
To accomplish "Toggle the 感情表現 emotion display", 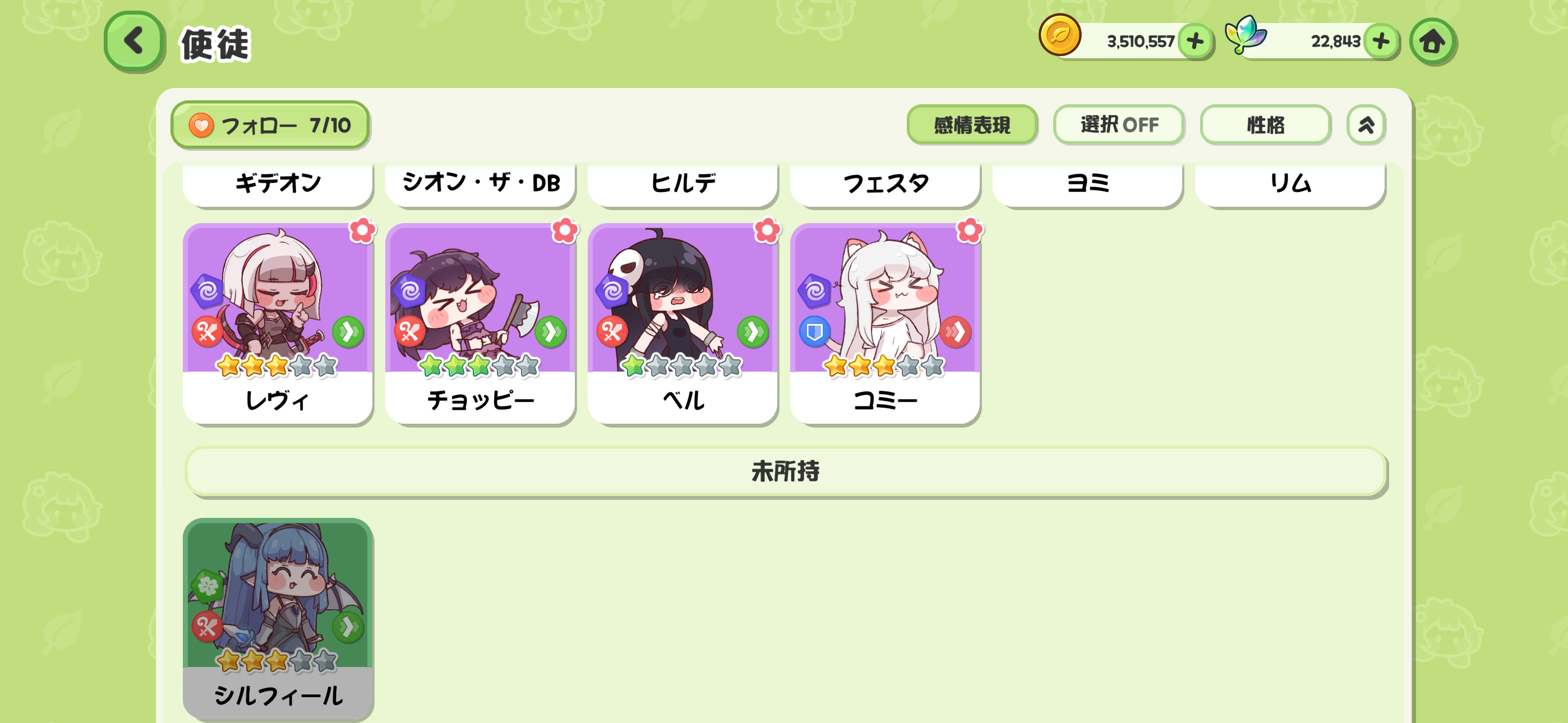I will coord(972,125).
